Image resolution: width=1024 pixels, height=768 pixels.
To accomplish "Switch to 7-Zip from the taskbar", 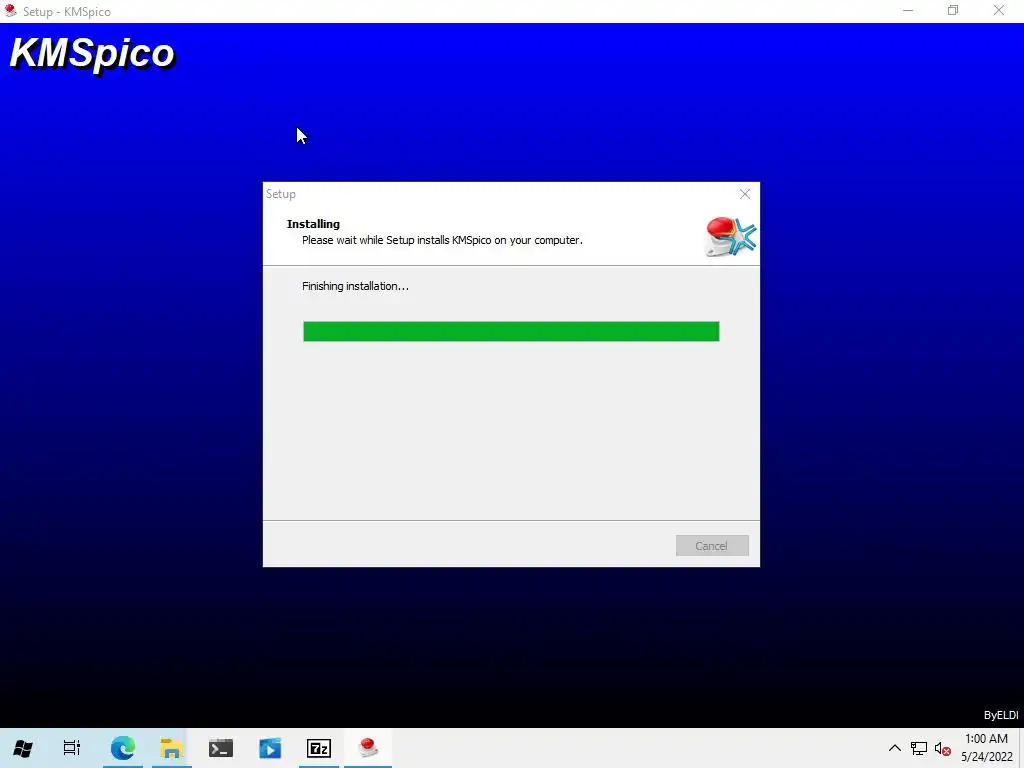I will coord(319,748).
